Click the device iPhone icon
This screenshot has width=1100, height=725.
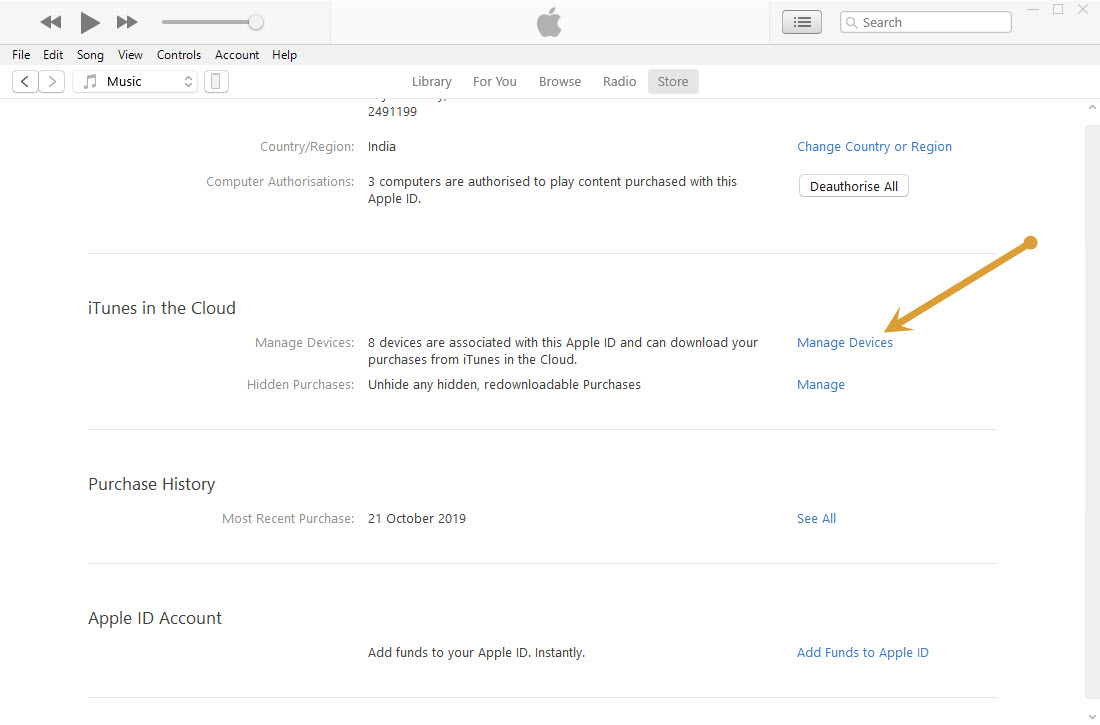point(216,81)
